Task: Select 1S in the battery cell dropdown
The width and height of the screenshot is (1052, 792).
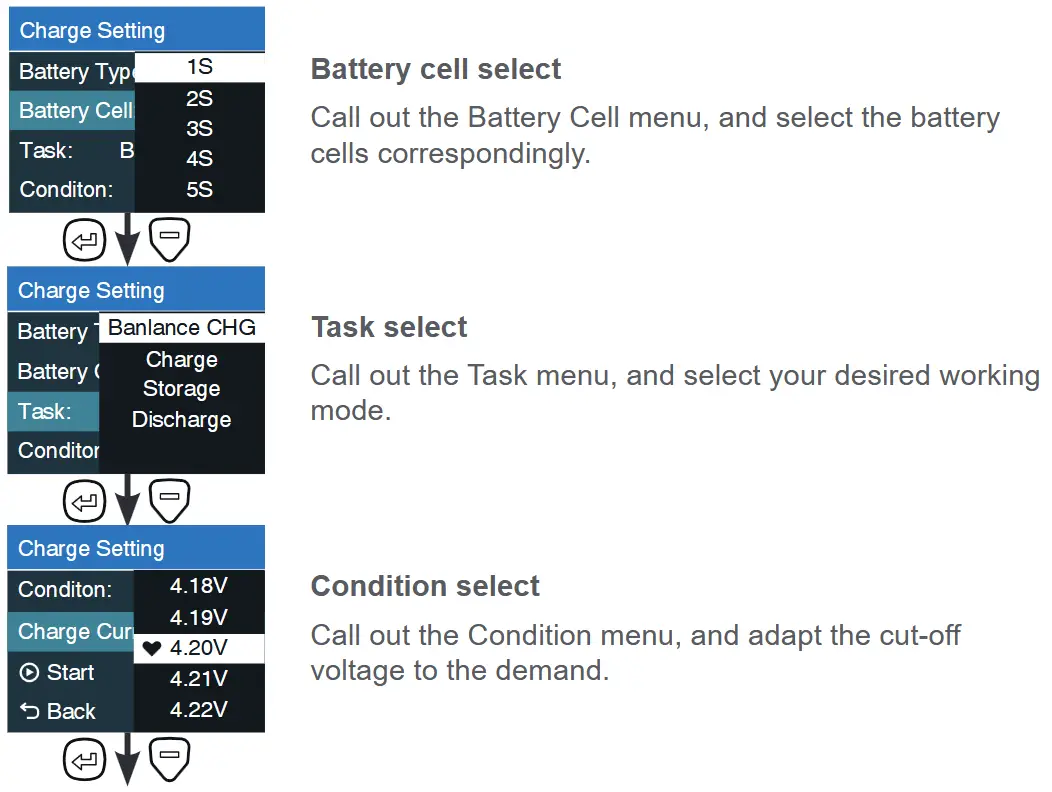Action: 200,67
